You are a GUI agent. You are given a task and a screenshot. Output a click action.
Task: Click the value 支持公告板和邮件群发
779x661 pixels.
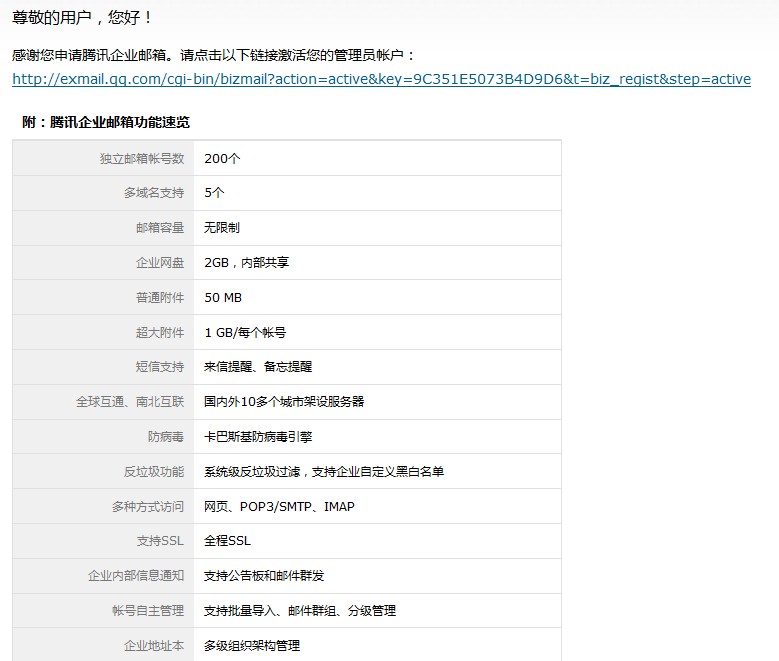[264, 576]
